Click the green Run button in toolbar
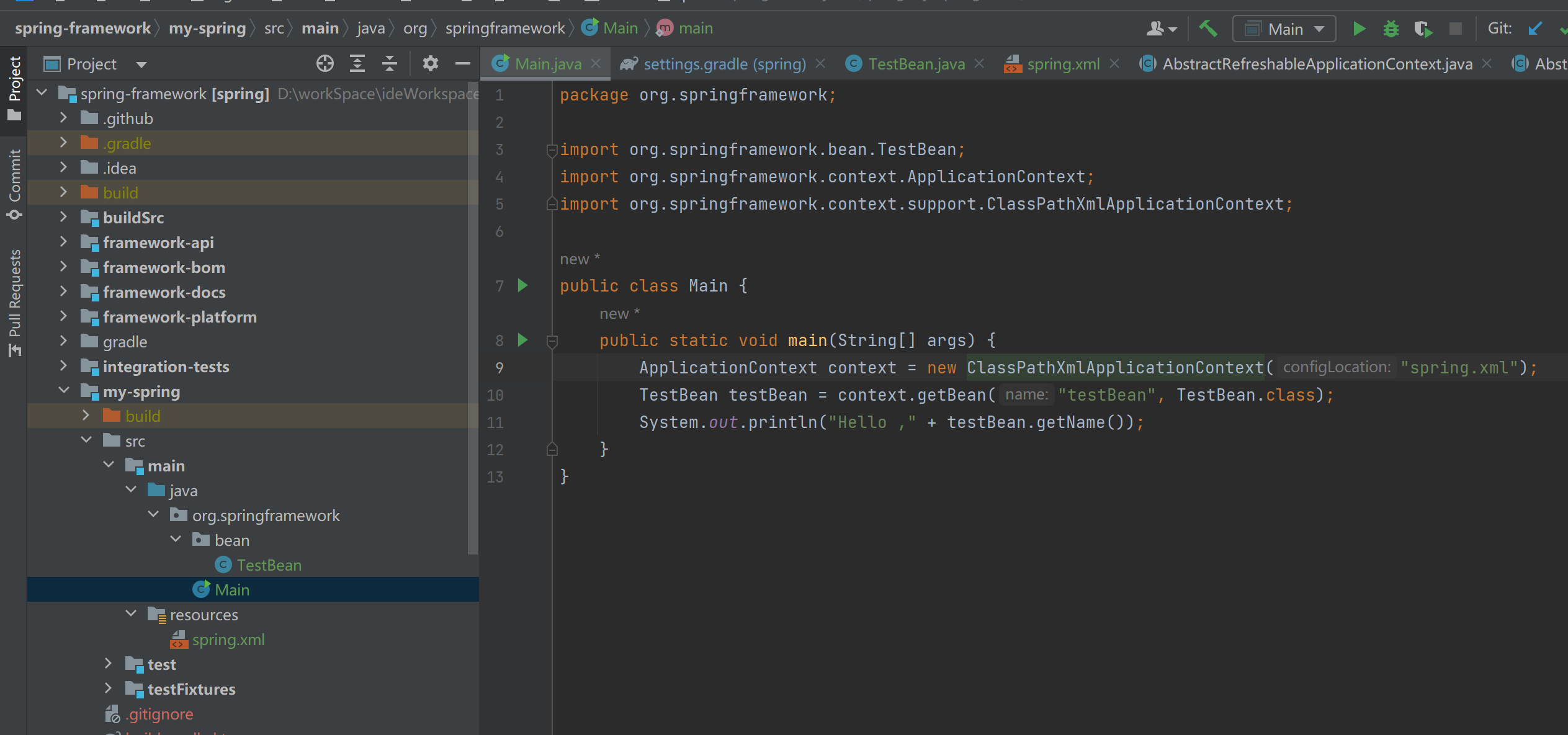The width and height of the screenshot is (1568, 735). click(x=1359, y=29)
